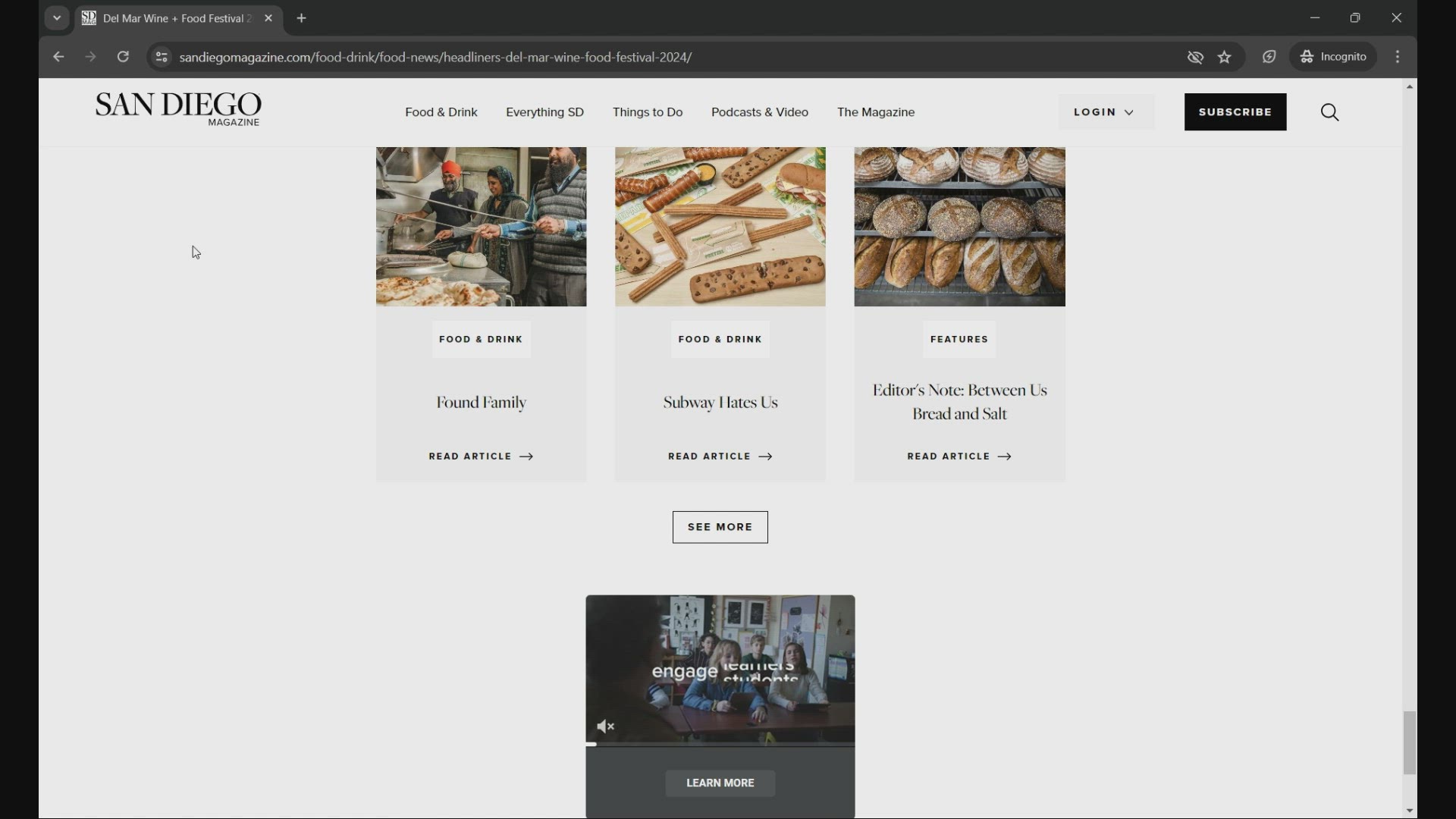1456x819 pixels.
Task: Click the SEE MORE button
Action: tap(720, 527)
